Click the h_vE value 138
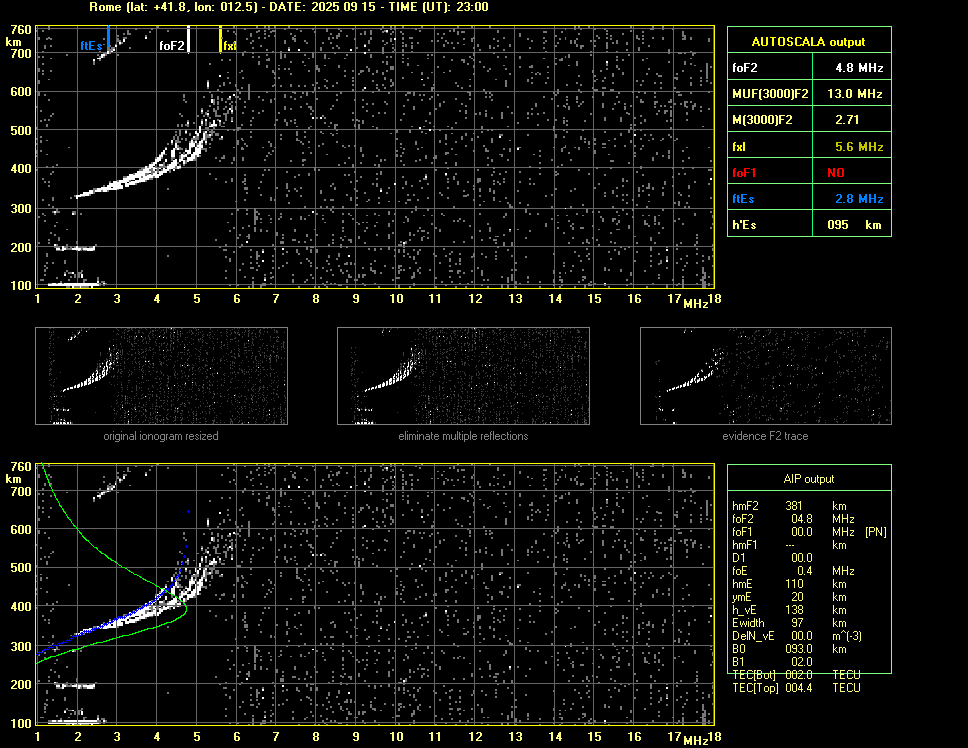The image size is (968, 748). click(x=794, y=610)
